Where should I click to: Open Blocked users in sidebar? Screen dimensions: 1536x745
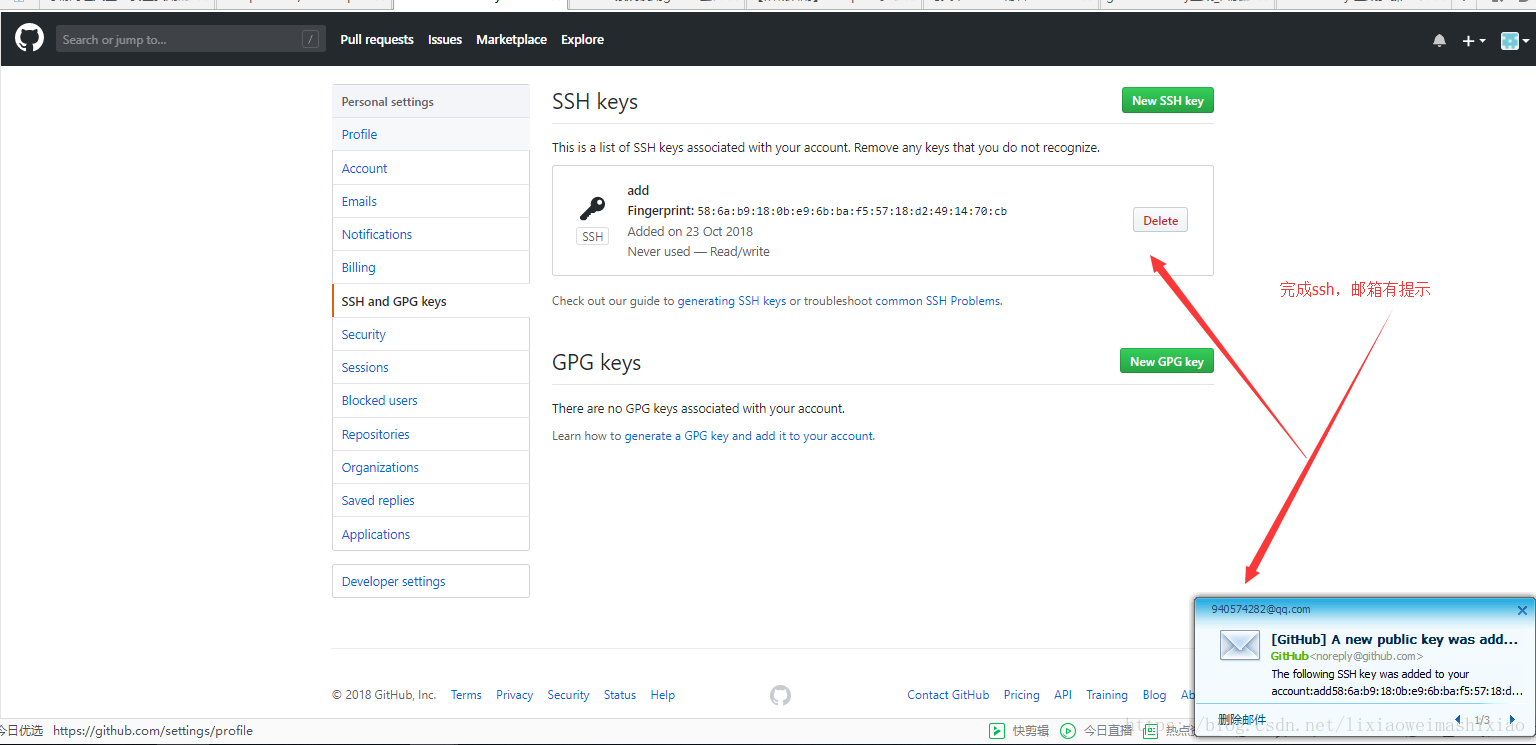pos(431,400)
